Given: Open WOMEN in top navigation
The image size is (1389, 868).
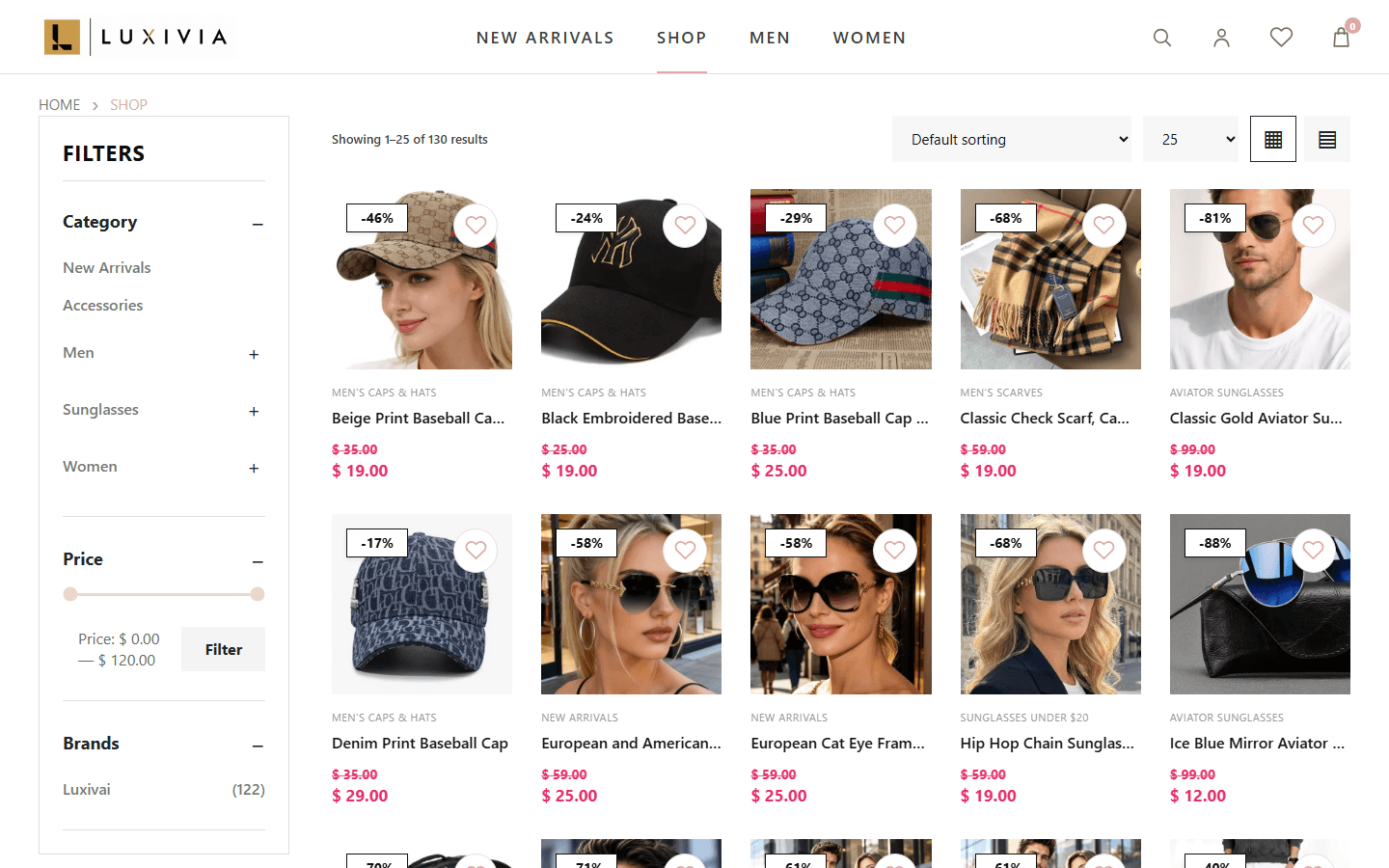Looking at the screenshot, I should (x=869, y=38).
